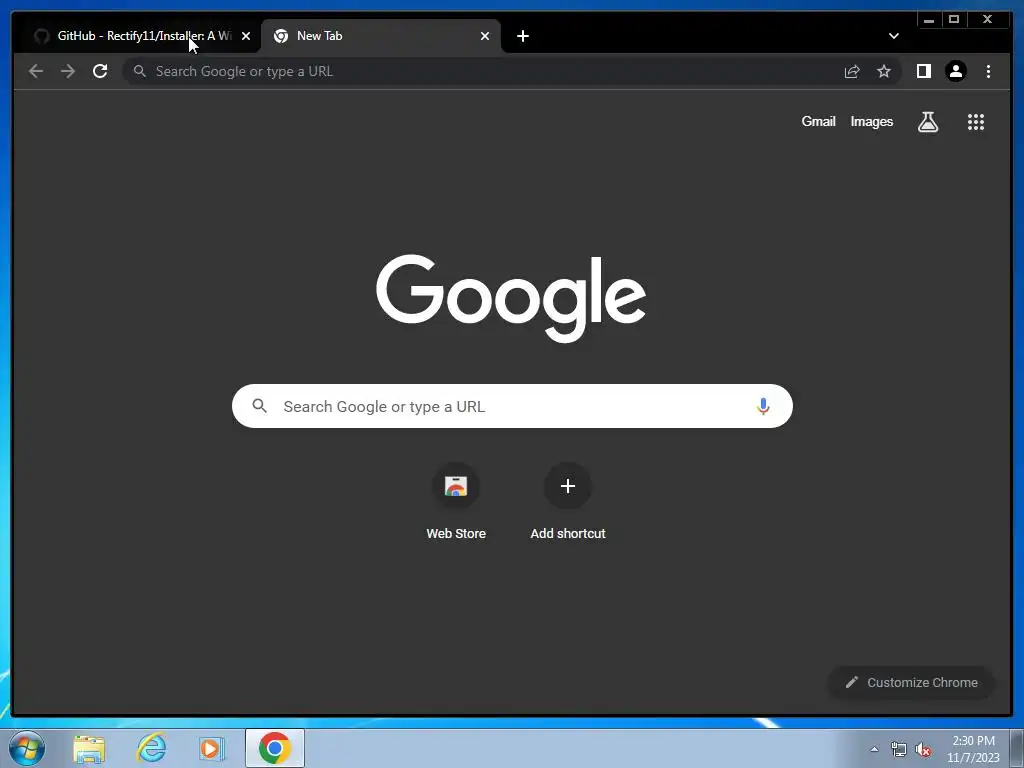1024x768 pixels.
Task: Expand the tab search dropdown arrow
Action: point(893,36)
